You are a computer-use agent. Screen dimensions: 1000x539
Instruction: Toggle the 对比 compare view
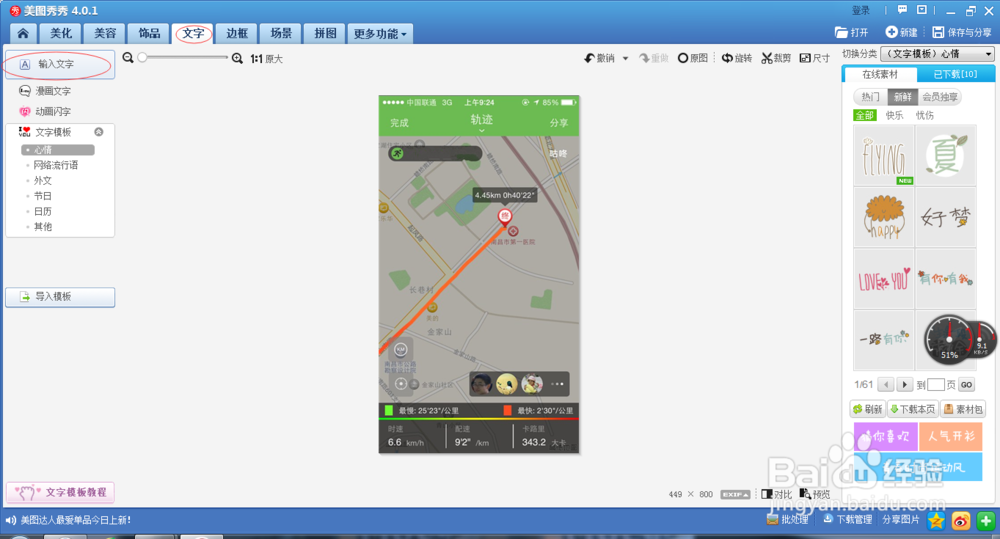click(x=776, y=494)
